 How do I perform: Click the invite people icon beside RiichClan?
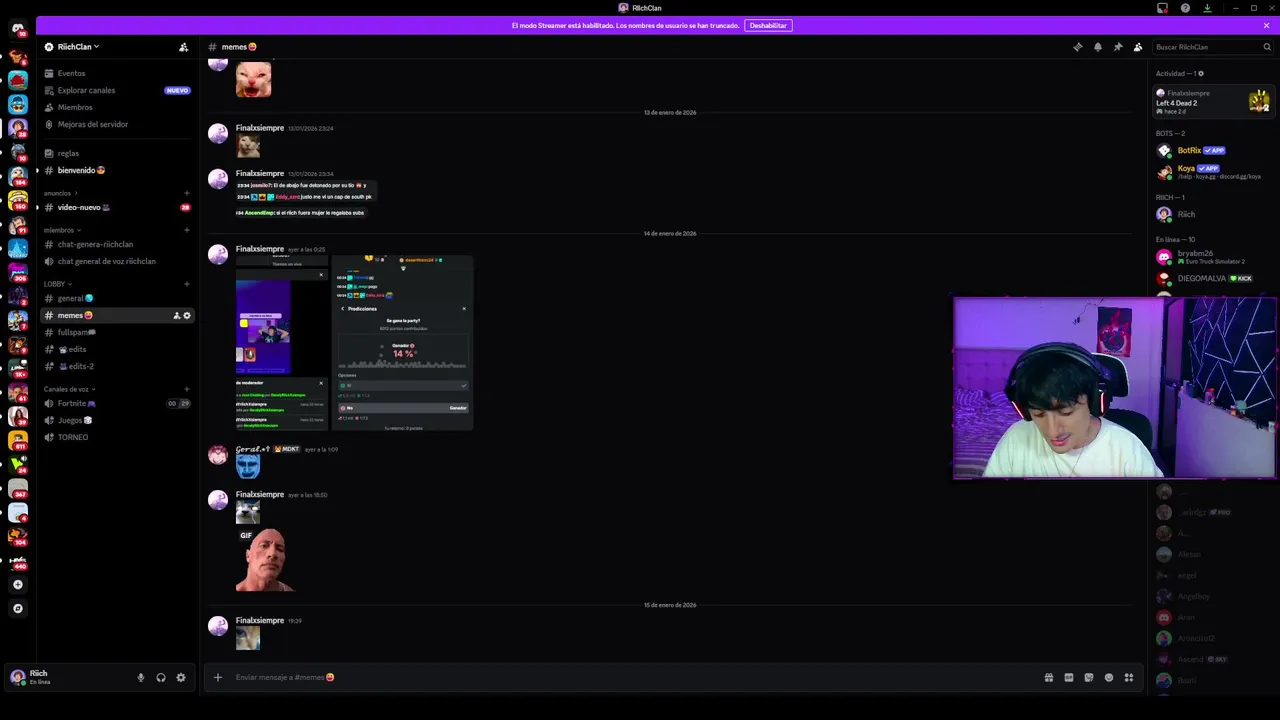(183, 47)
